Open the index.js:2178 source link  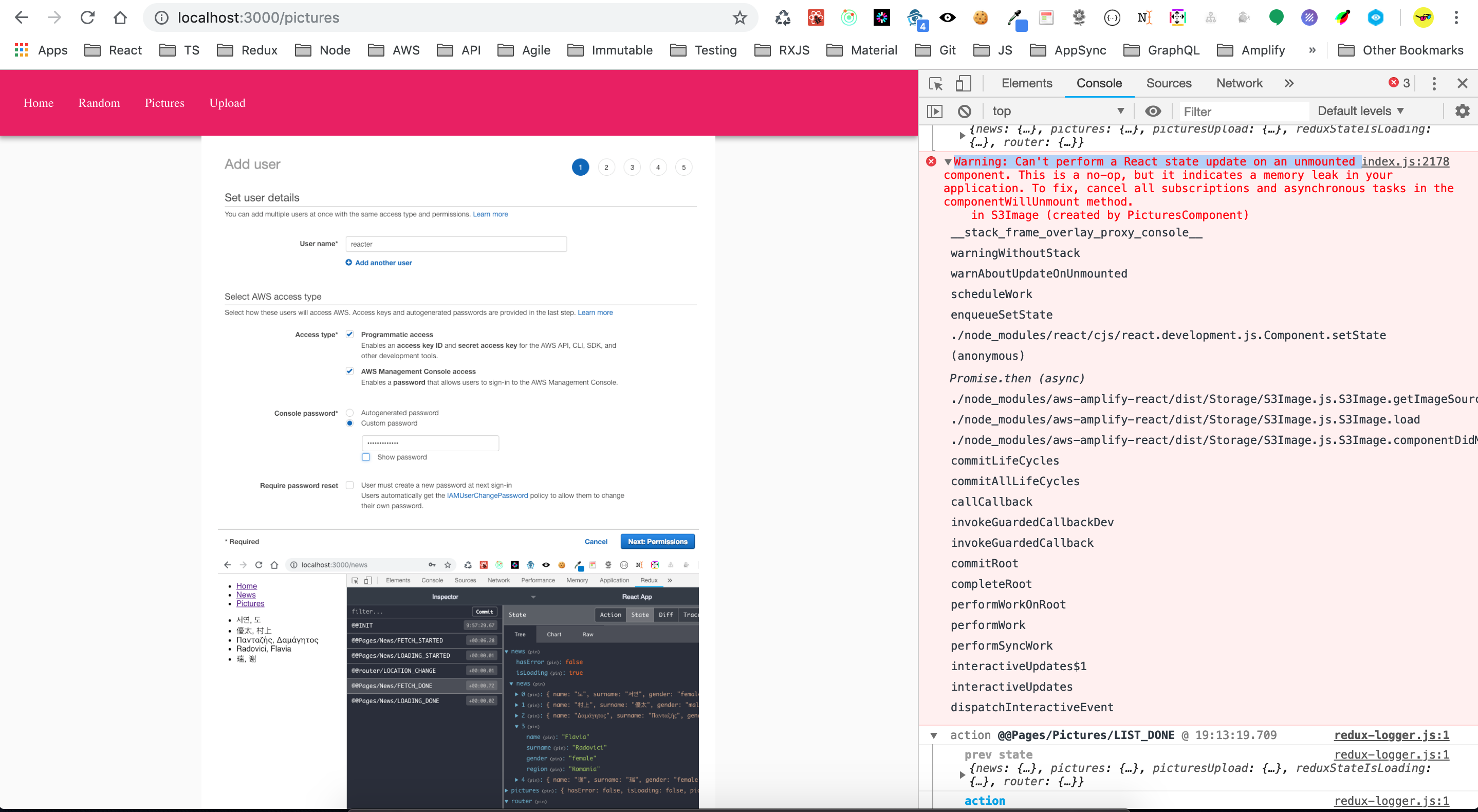click(1406, 162)
